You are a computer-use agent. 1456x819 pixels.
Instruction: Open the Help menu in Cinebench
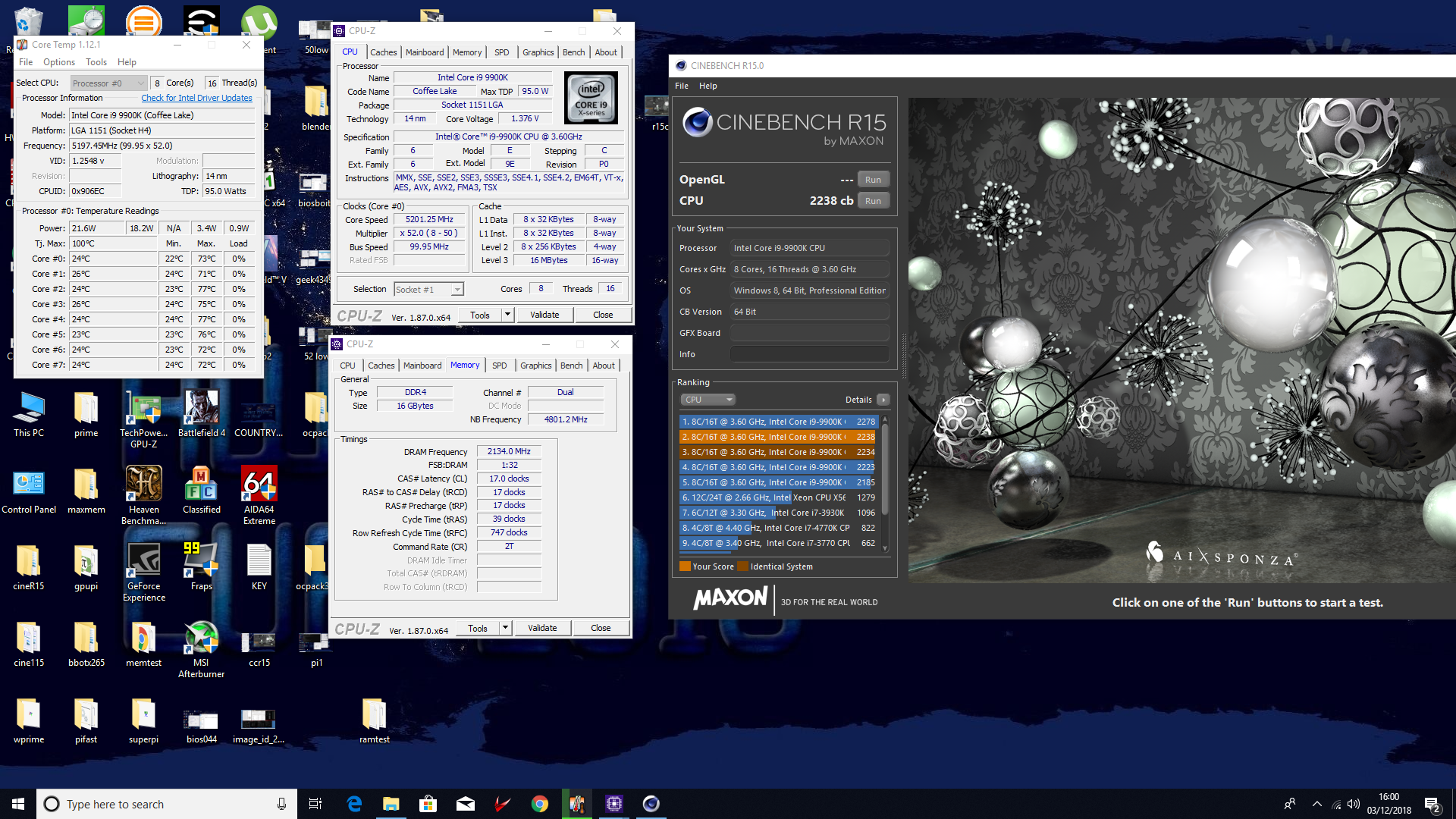(708, 86)
